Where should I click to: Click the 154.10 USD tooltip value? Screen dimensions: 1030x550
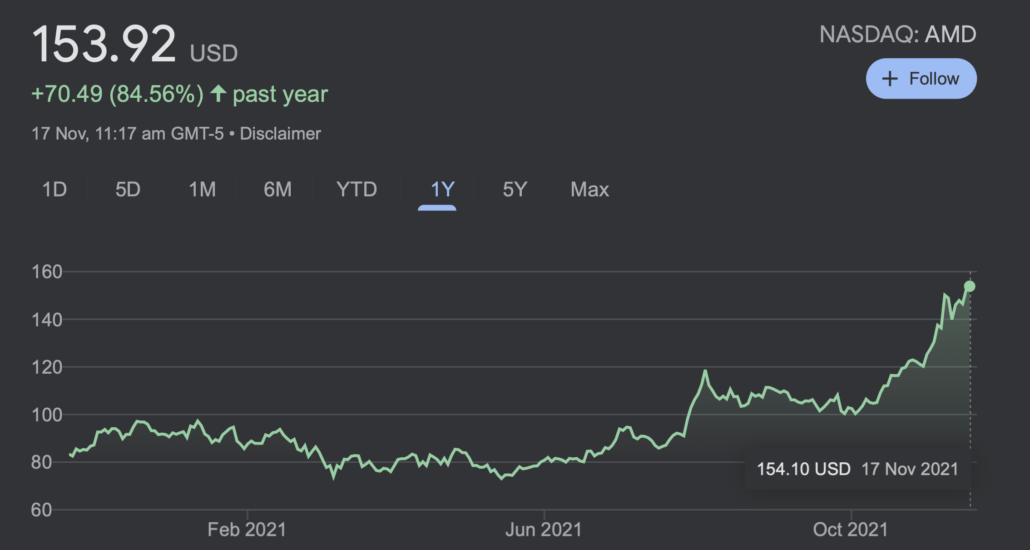click(803, 469)
